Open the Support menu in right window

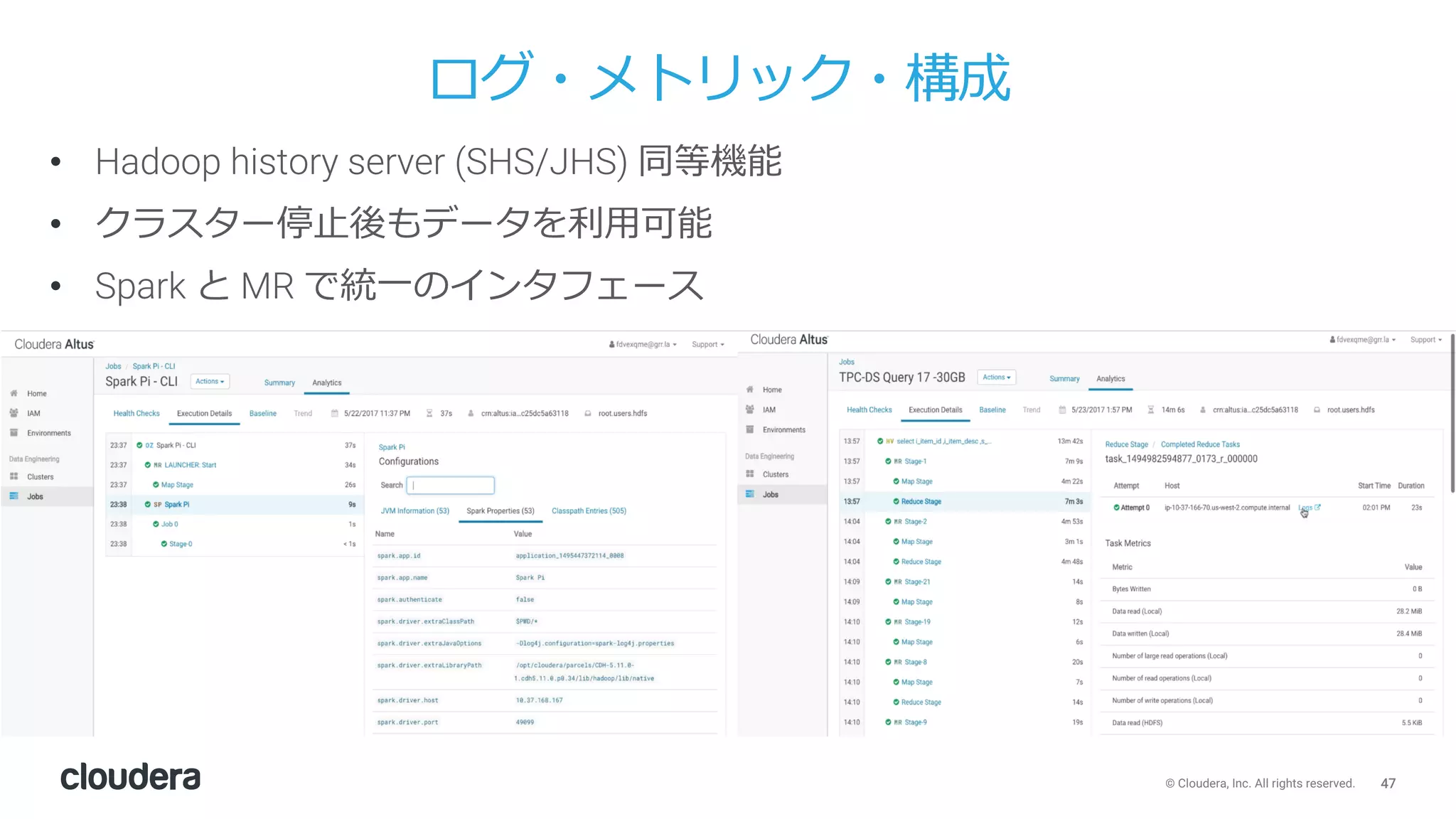1426,340
